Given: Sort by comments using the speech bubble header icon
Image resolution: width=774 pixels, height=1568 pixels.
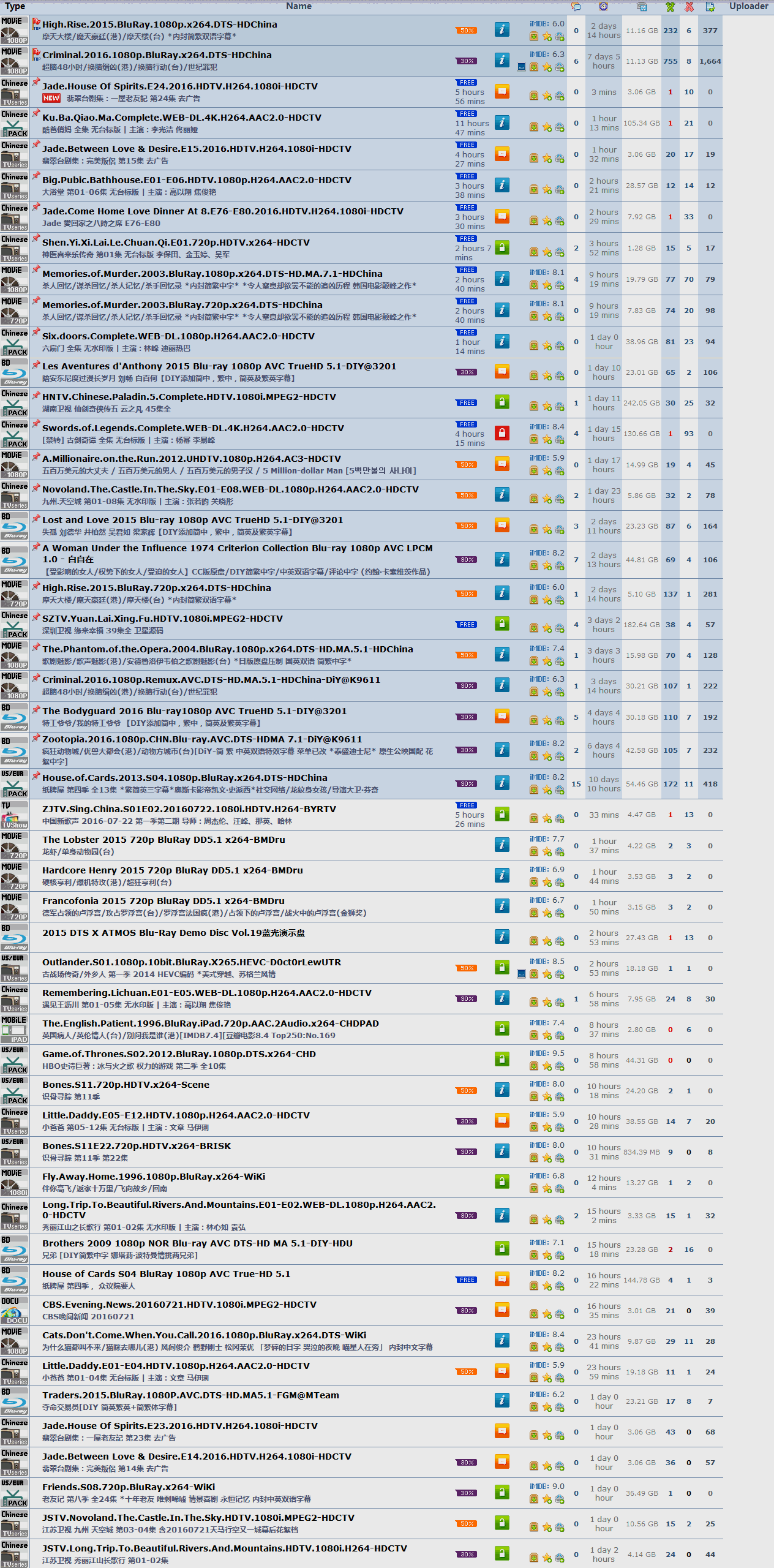Looking at the screenshot, I should (x=576, y=7).
